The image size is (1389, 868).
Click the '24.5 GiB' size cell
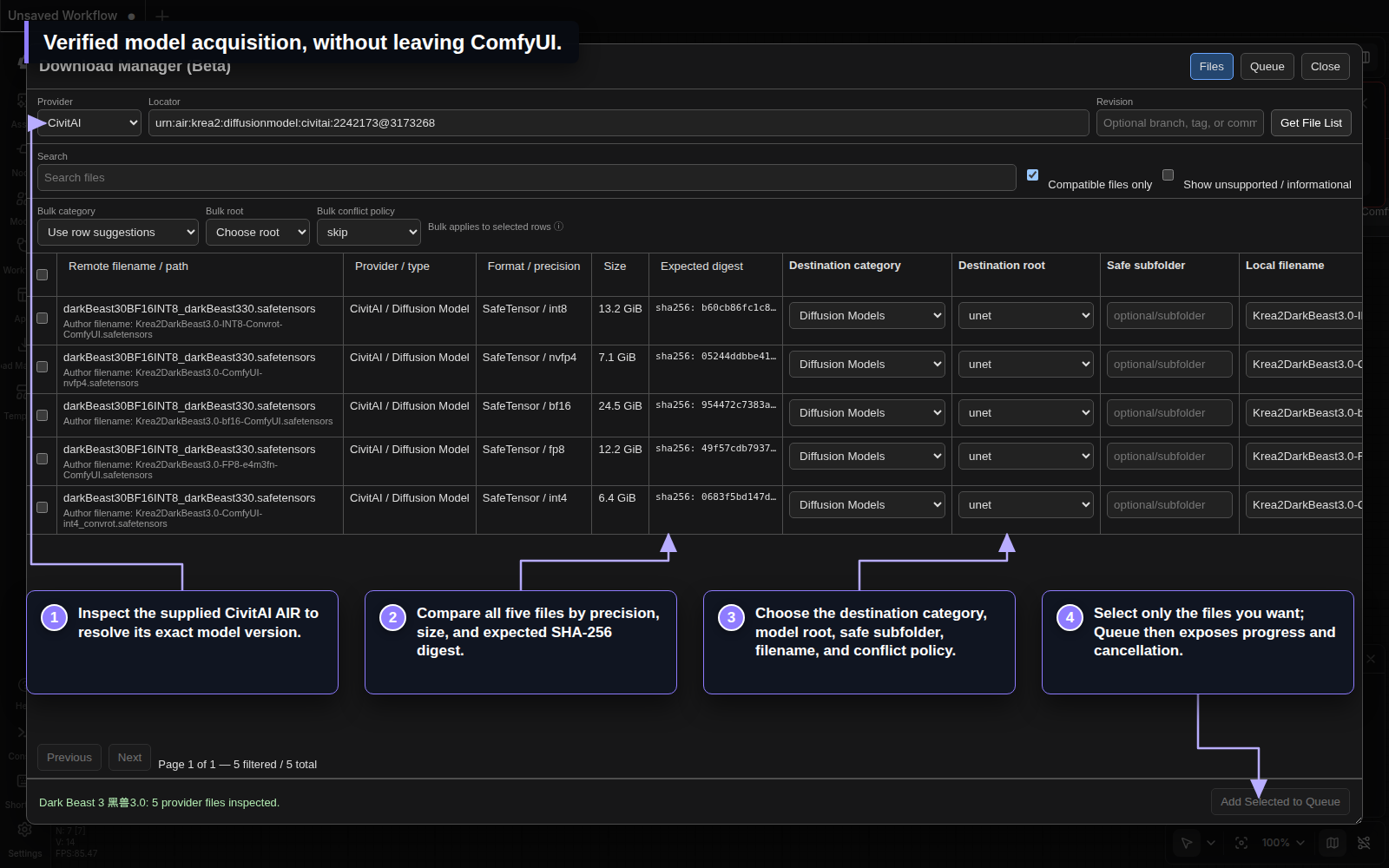coord(620,406)
